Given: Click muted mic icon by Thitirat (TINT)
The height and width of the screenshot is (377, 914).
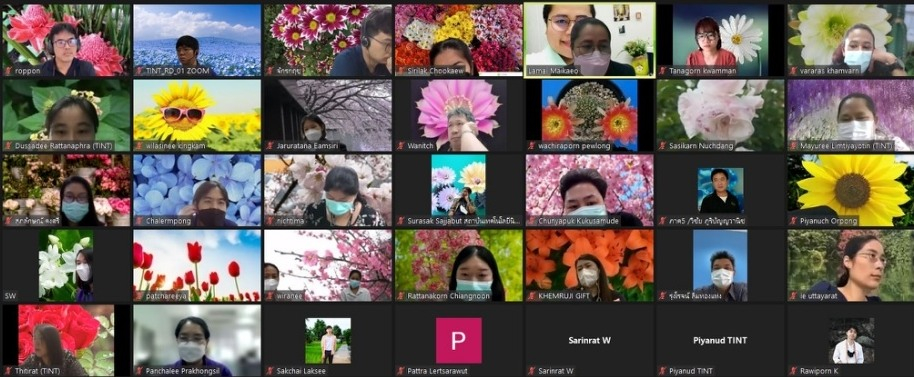Looking at the screenshot, I should coord(8,371).
